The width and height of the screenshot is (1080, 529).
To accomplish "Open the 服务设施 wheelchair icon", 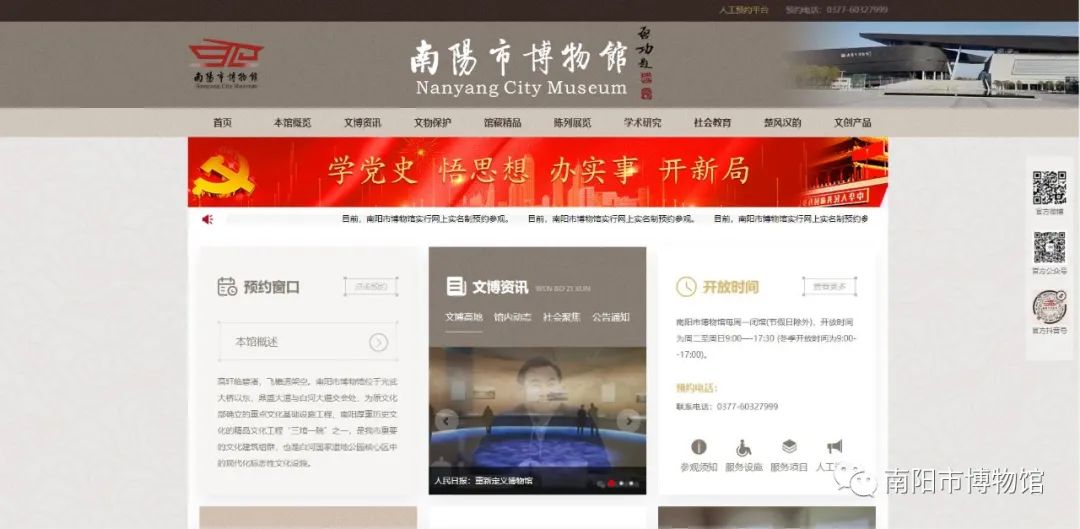I will [744, 447].
